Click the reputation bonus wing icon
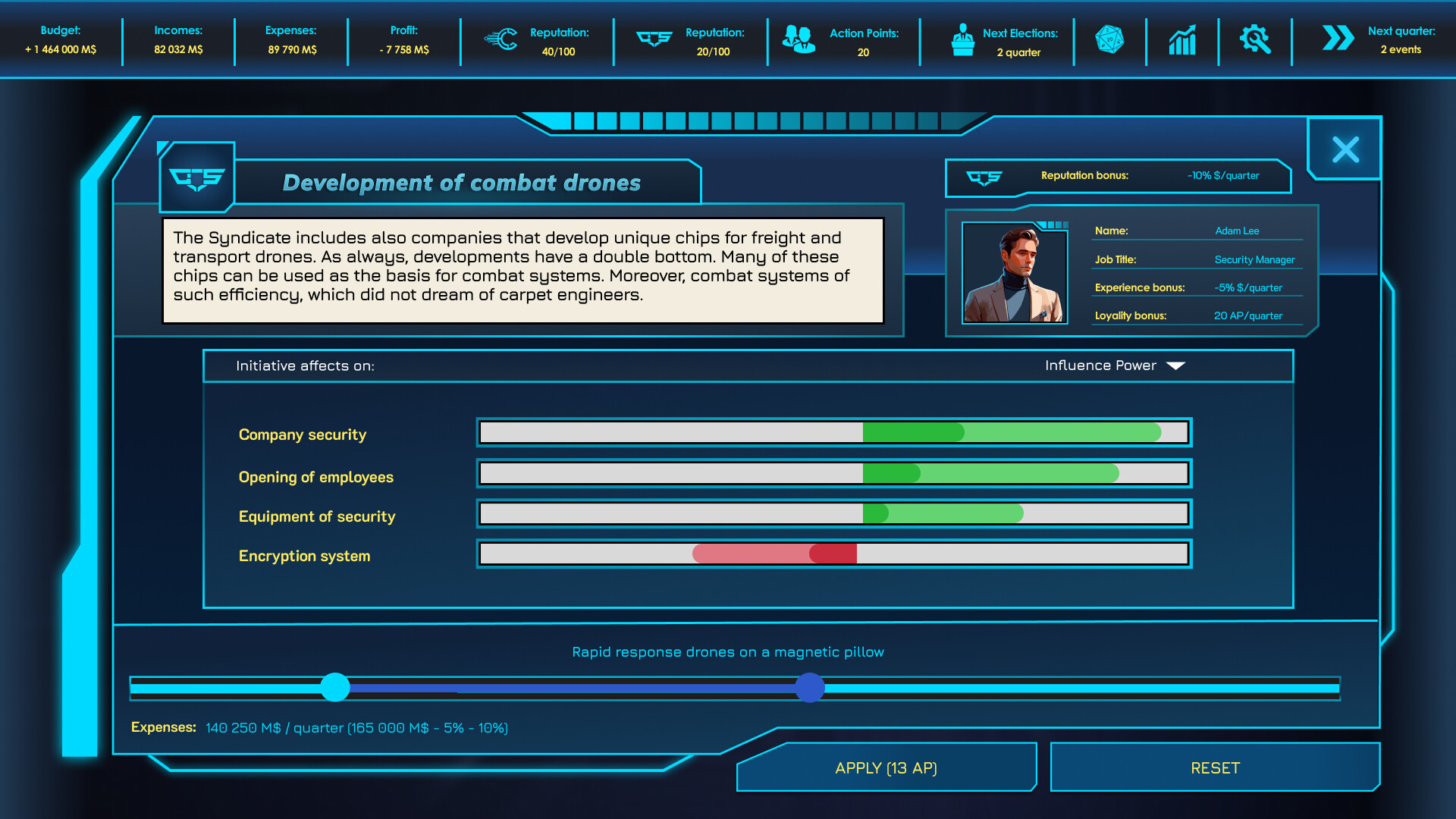The height and width of the screenshot is (819, 1456). 984,177
